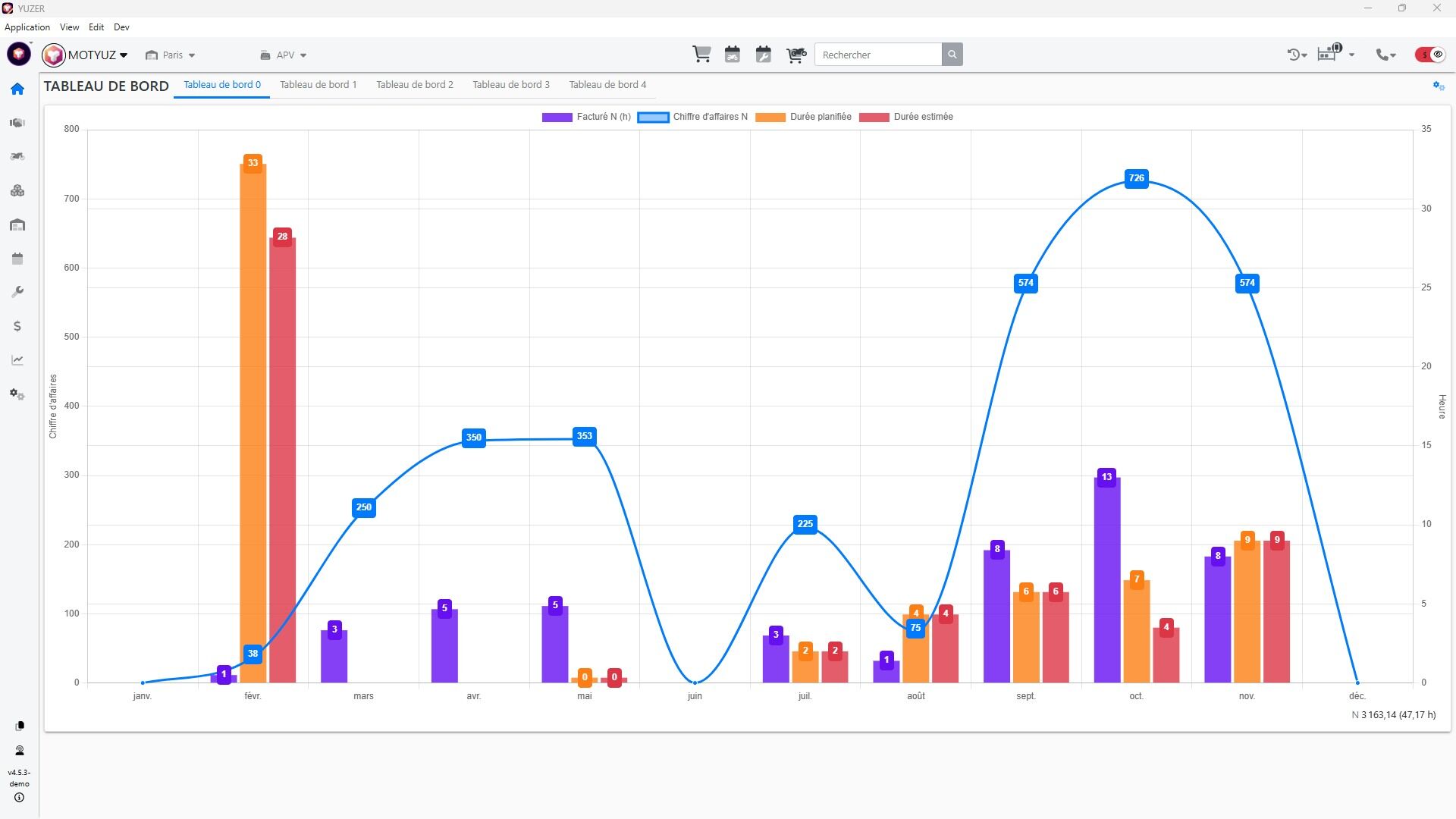Open the shopping cart icon
Image resolution: width=1456 pixels, height=819 pixels.
pos(701,55)
